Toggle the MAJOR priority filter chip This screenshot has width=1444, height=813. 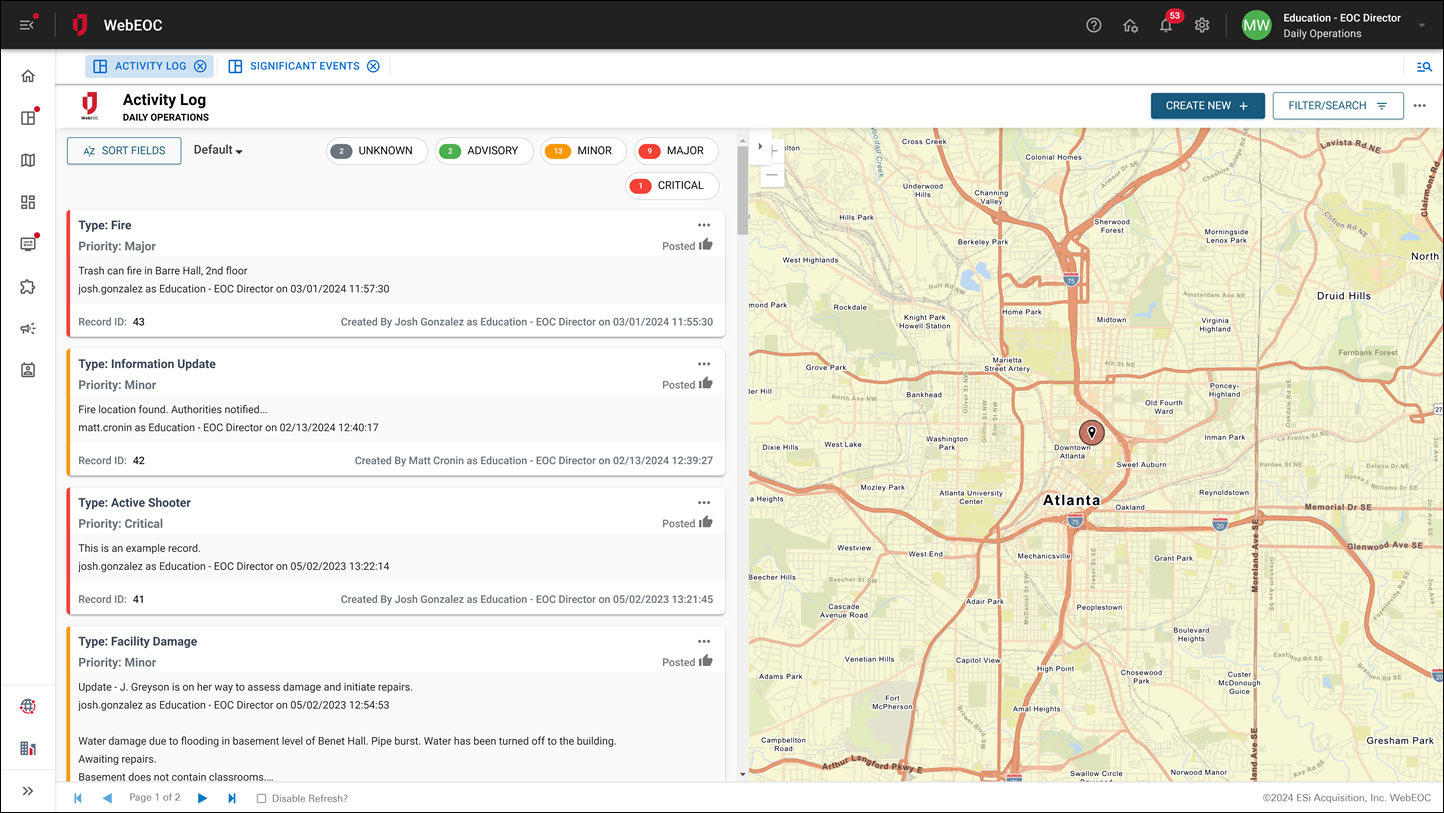pos(676,151)
